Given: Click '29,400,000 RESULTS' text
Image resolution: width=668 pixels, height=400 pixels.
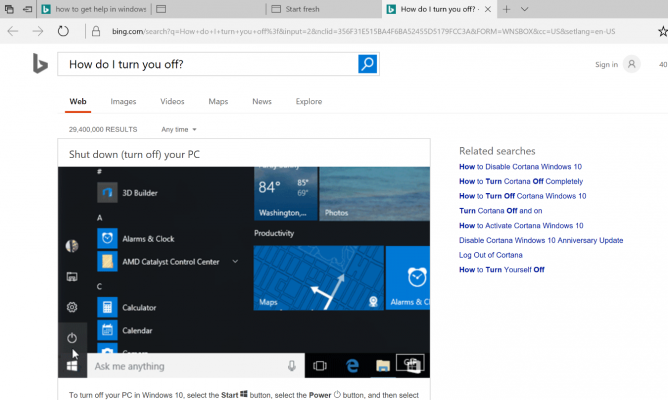Looking at the screenshot, I should 103,129.
